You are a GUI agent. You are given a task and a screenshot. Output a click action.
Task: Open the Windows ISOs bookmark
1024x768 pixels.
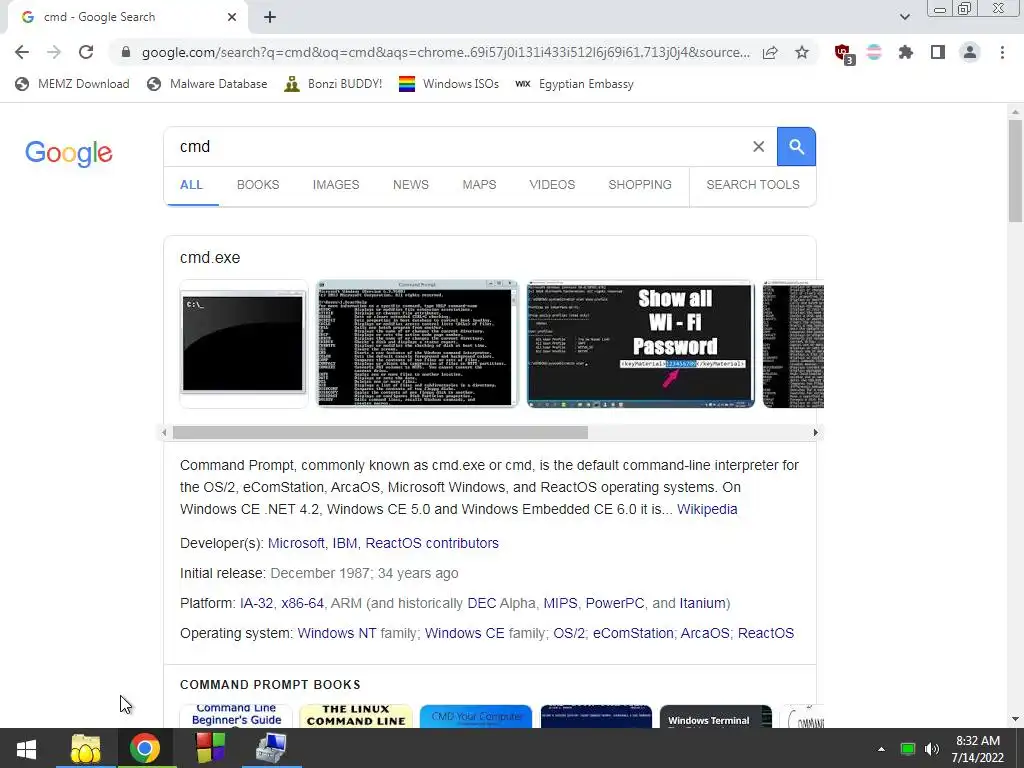point(449,84)
